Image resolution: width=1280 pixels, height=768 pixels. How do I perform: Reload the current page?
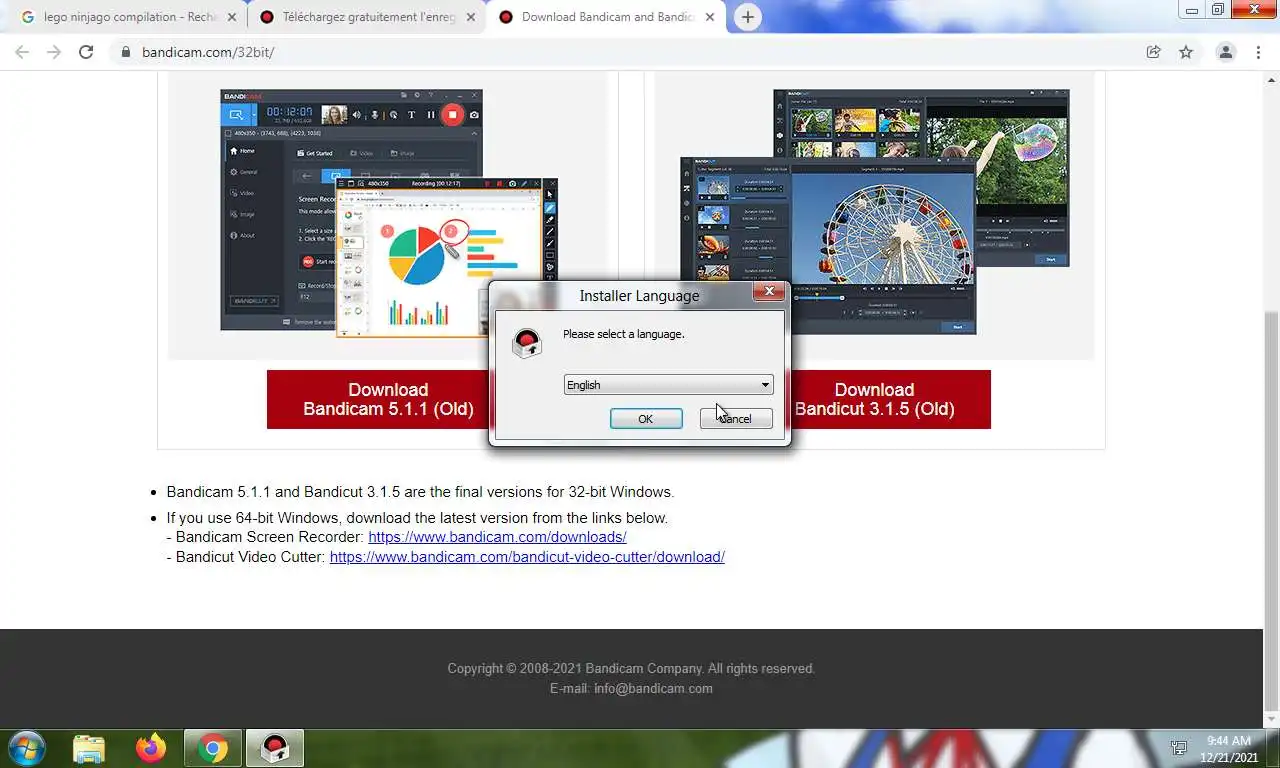(86, 52)
